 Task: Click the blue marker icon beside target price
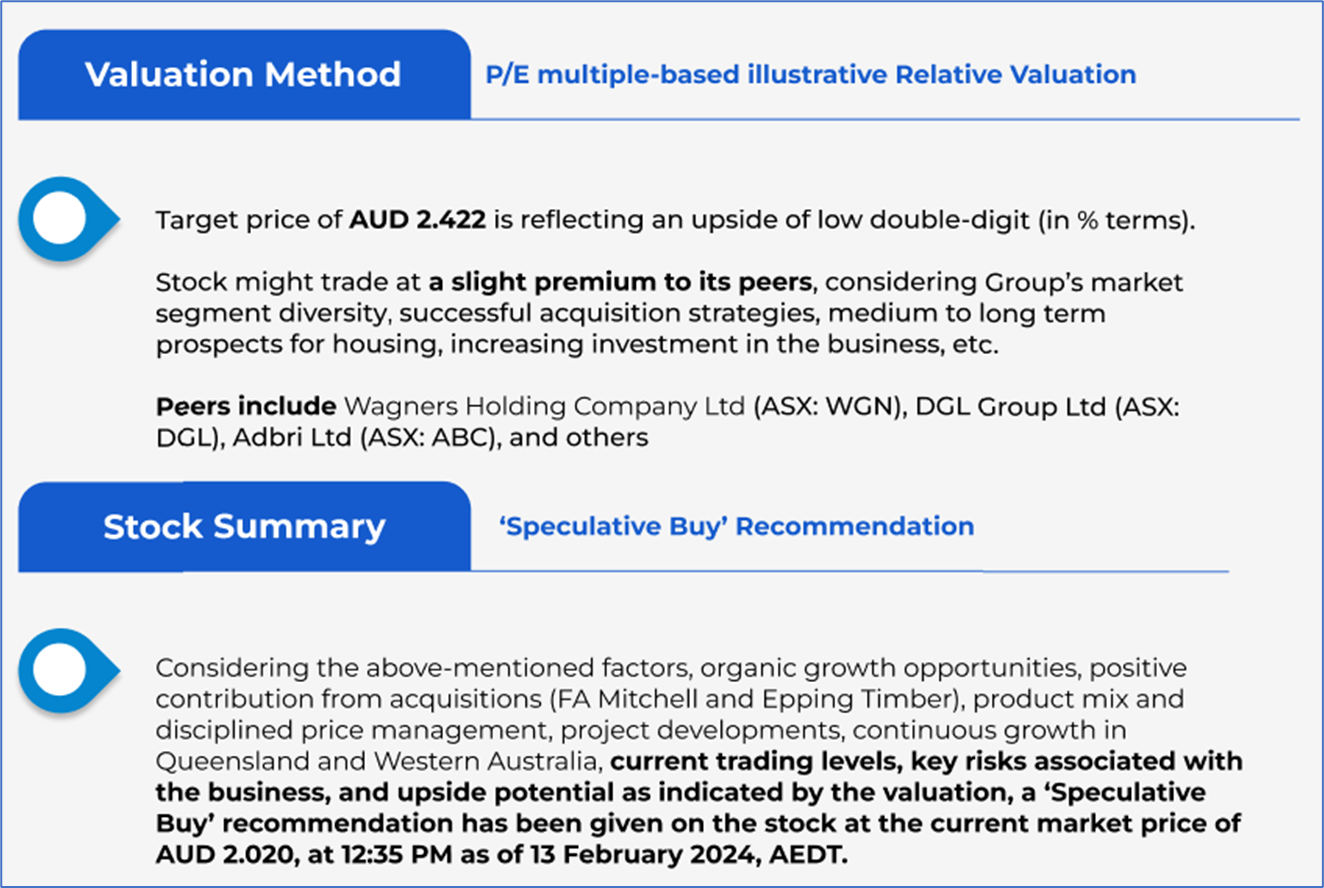pyautogui.click(x=63, y=218)
